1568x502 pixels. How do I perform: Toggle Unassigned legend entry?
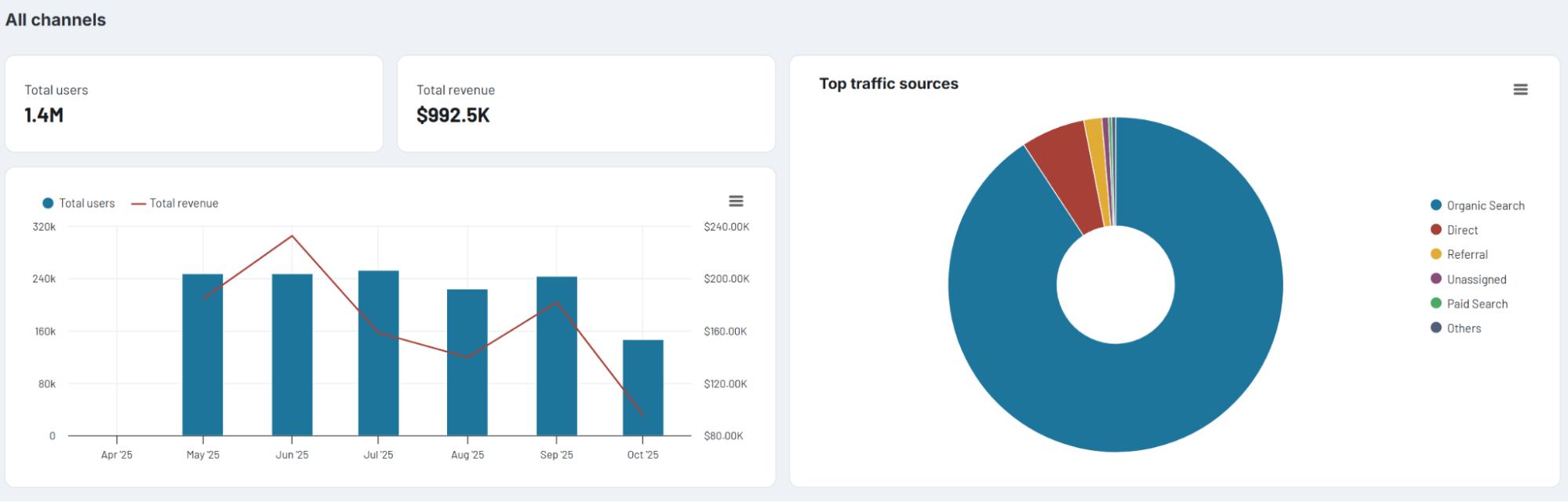(1468, 279)
